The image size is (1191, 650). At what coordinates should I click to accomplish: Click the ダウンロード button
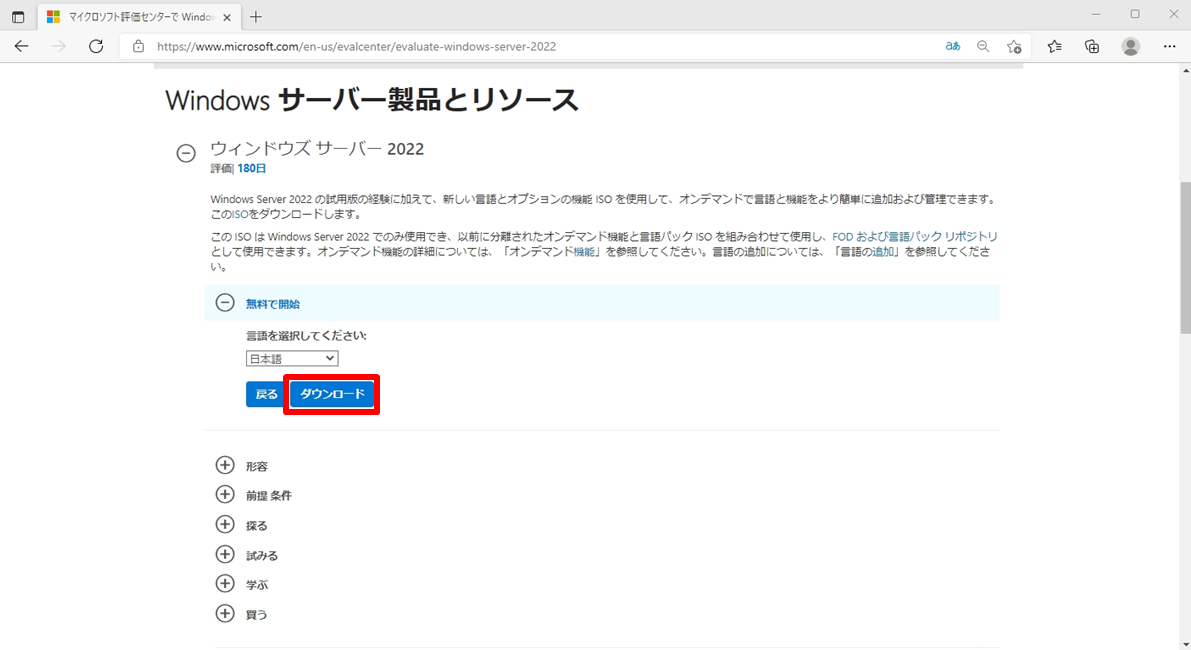click(332, 394)
